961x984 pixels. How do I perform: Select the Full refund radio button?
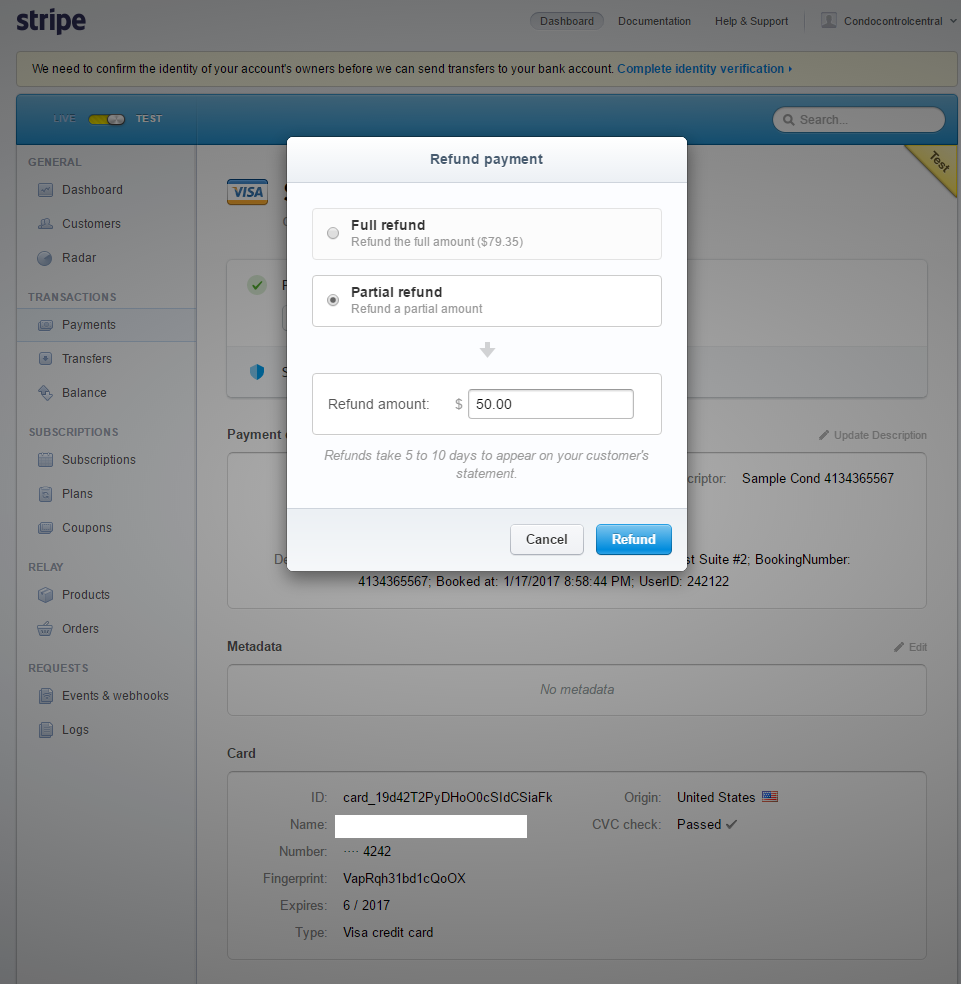(333, 234)
